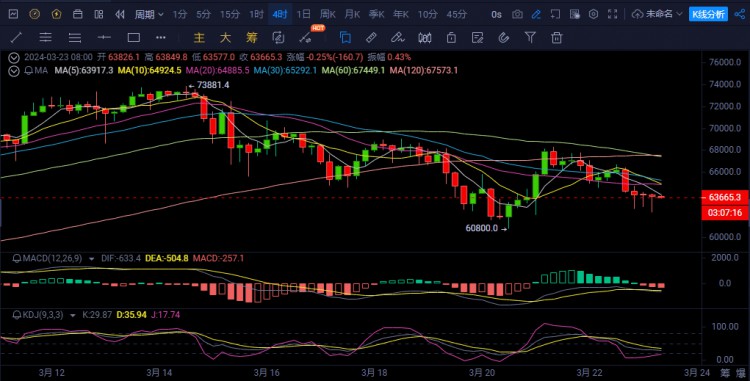Select the trend line drawing tool
750x381 pixels.
click(x=16, y=37)
